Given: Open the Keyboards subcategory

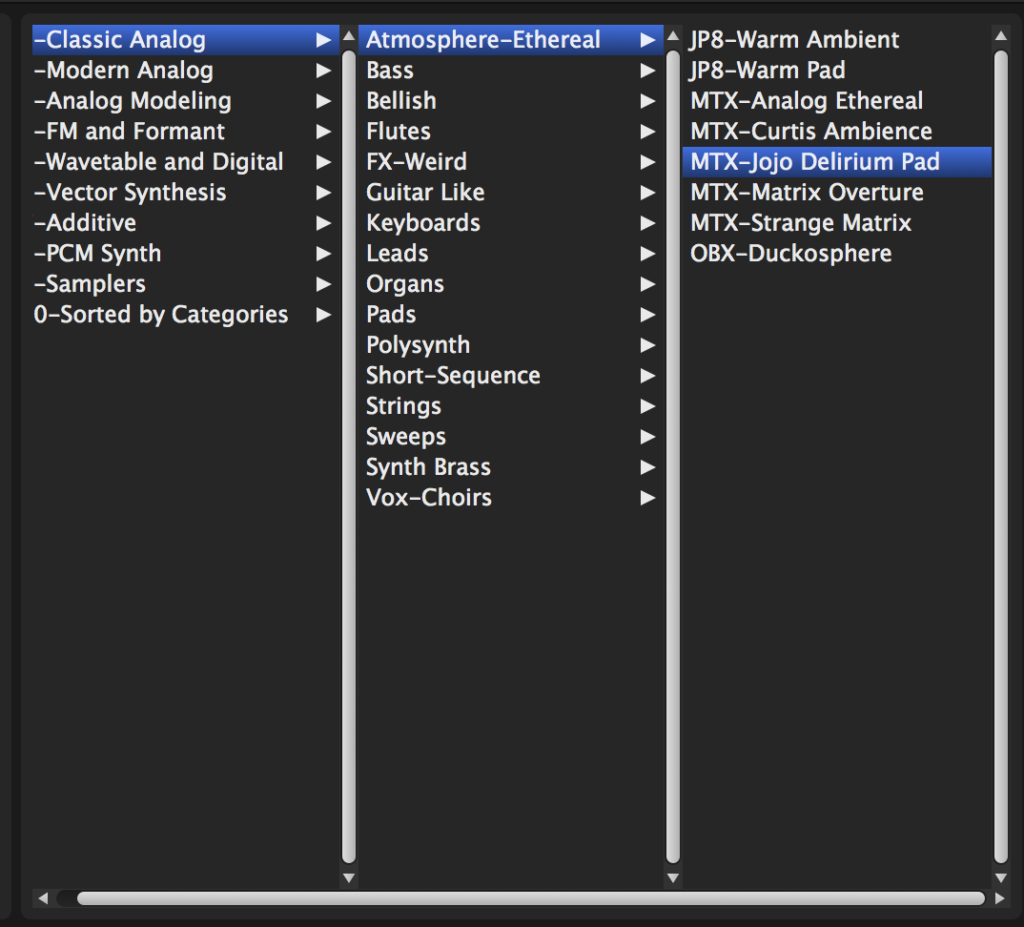Looking at the screenshot, I should coord(511,223).
